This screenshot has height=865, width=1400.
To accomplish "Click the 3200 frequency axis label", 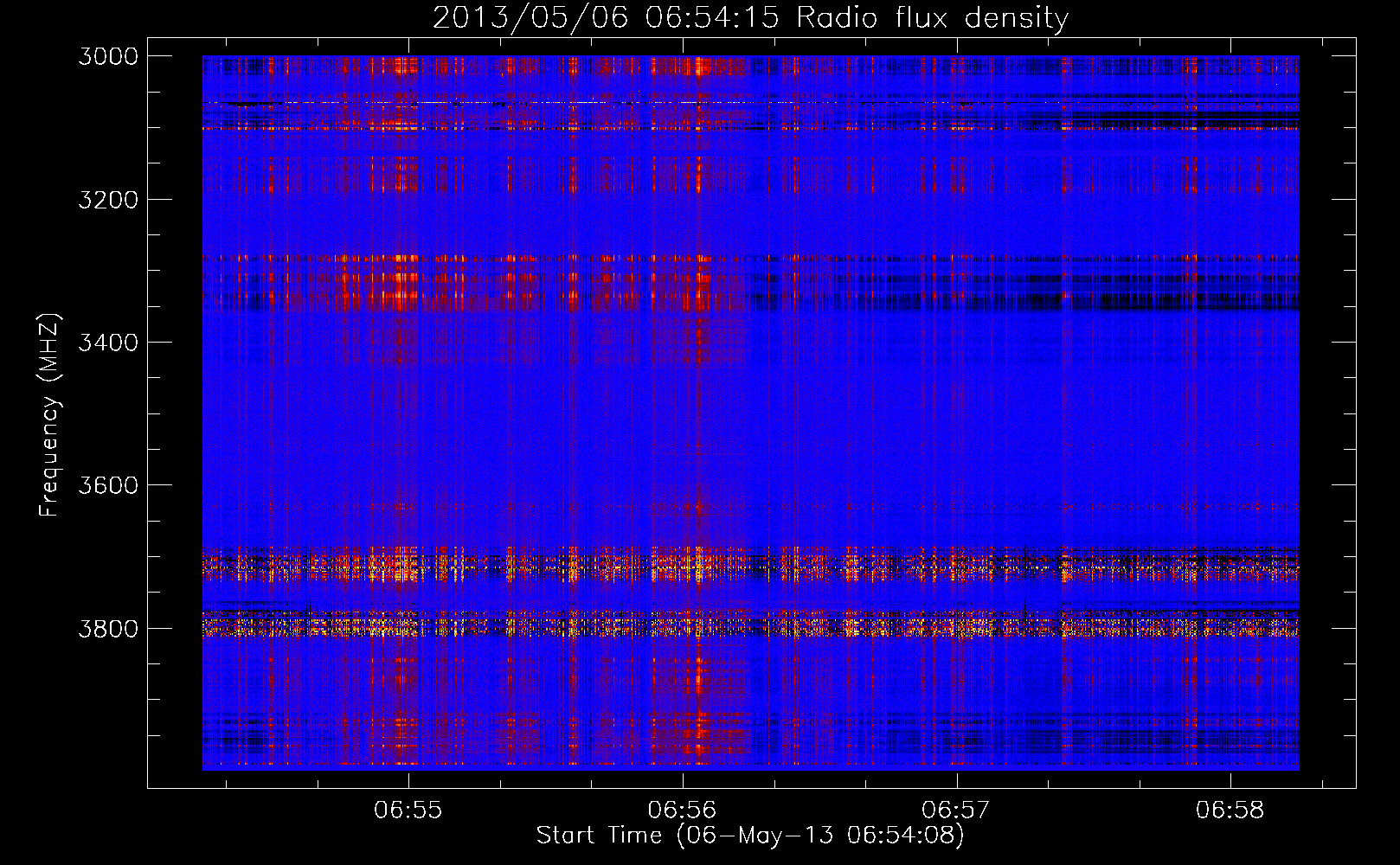I will click(x=108, y=200).
